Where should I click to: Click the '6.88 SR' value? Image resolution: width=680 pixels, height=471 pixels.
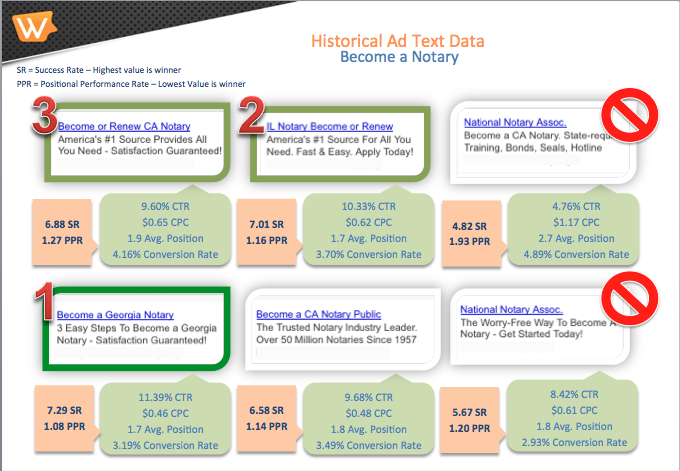(x=62, y=225)
